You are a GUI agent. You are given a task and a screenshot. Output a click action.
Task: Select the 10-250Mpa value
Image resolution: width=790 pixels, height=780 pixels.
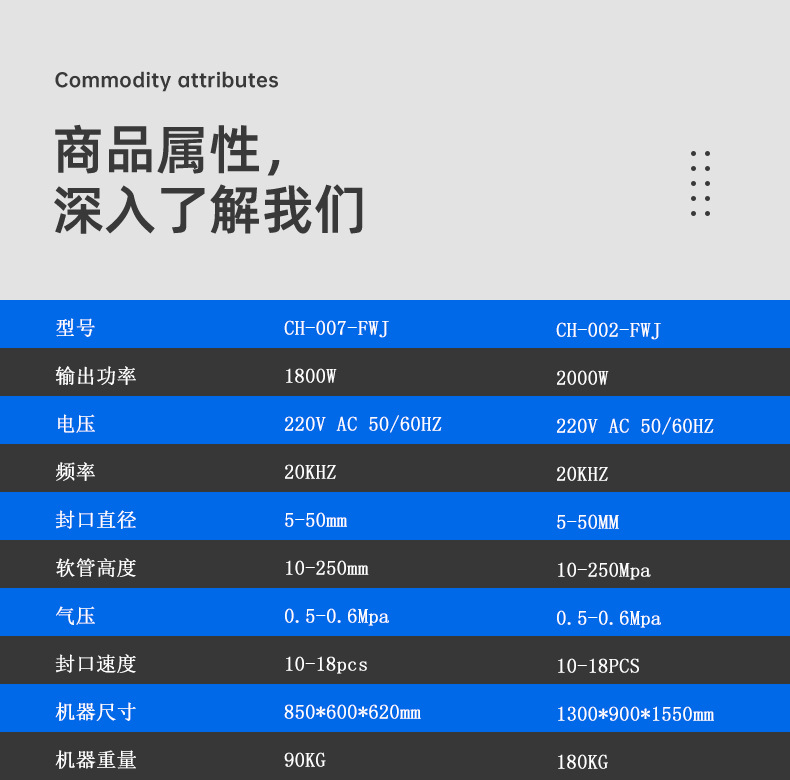point(603,570)
